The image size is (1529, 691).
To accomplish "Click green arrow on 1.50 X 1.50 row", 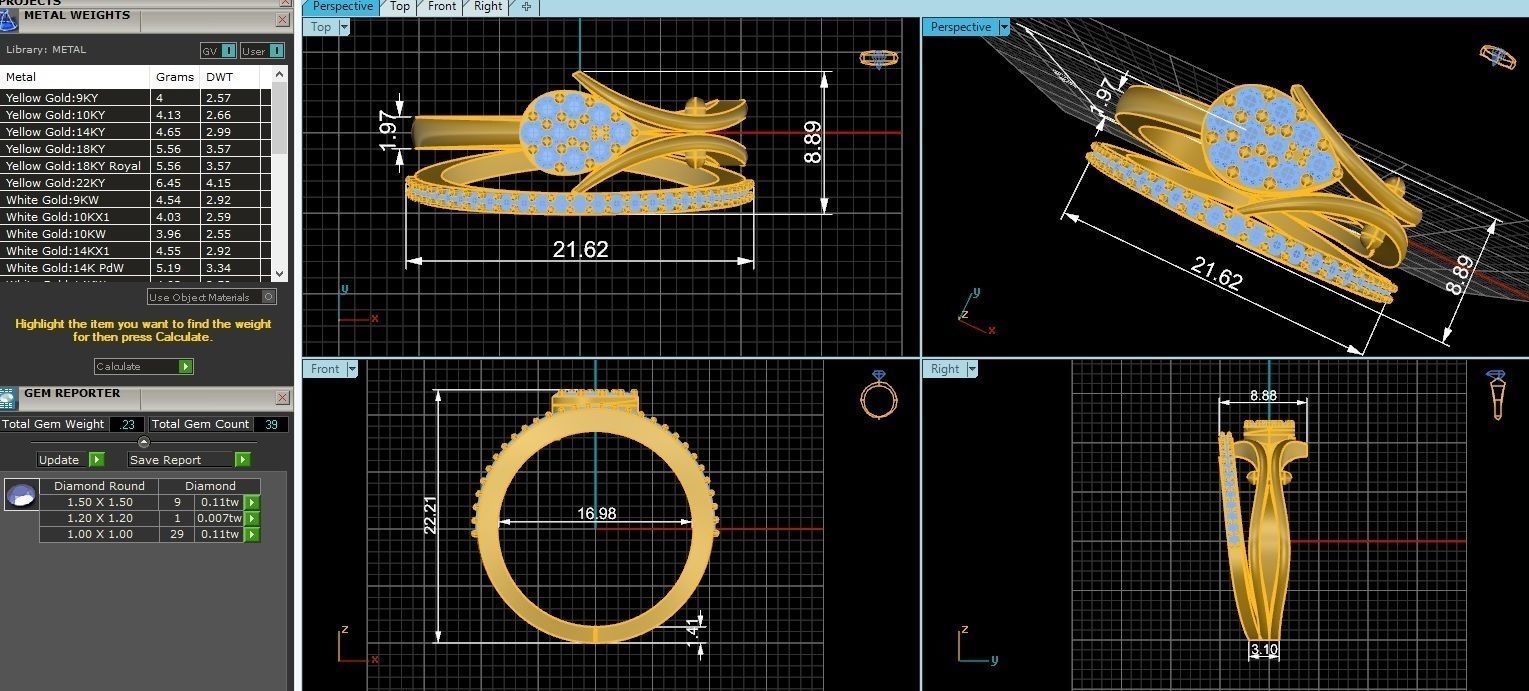I will pyautogui.click(x=252, y=503).
